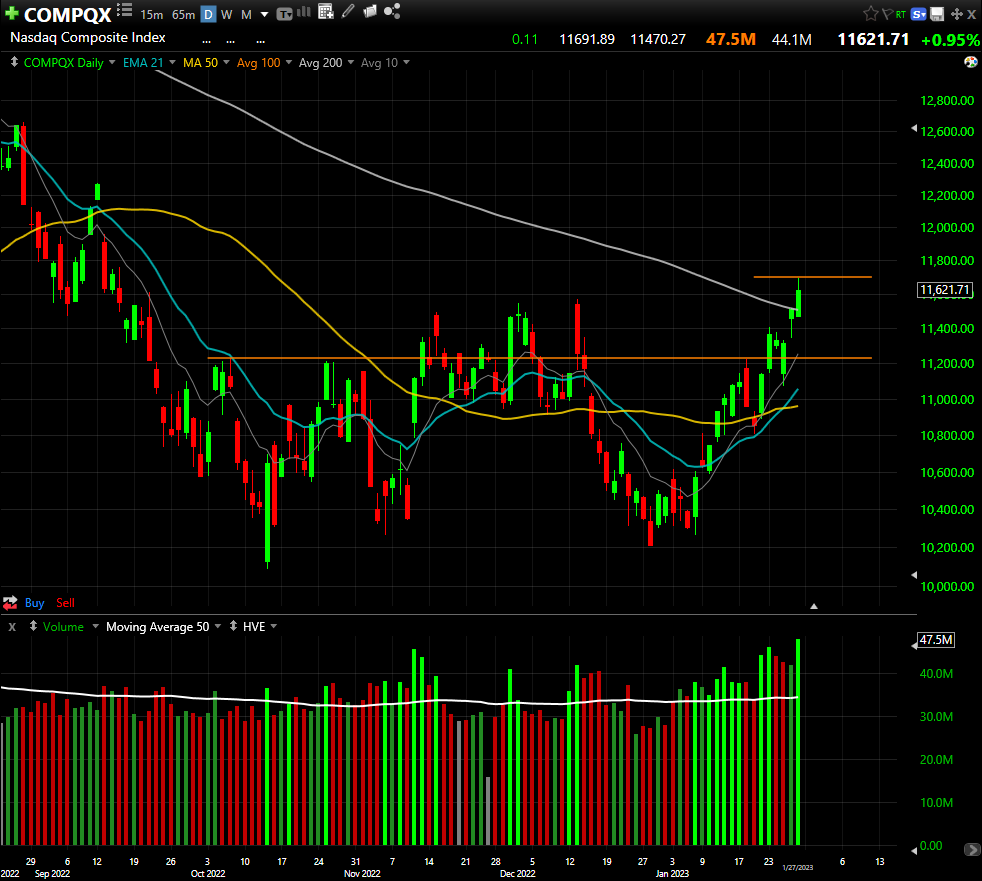This screenshot has width=982, height=881.
Task: Click the low value 11470.27
Action: coord(658,39)
